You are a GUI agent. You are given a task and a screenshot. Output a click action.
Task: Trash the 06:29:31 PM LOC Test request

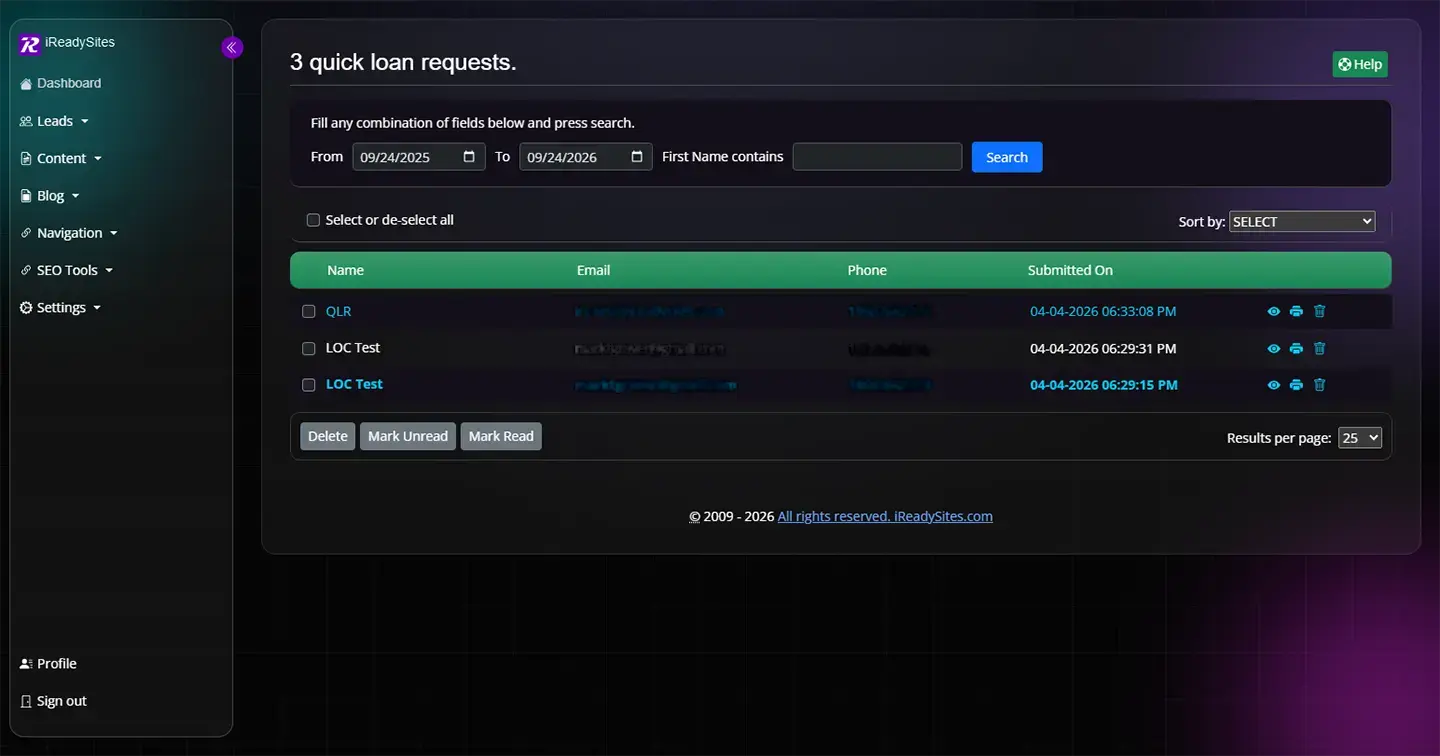click(x=1319, y=348)
